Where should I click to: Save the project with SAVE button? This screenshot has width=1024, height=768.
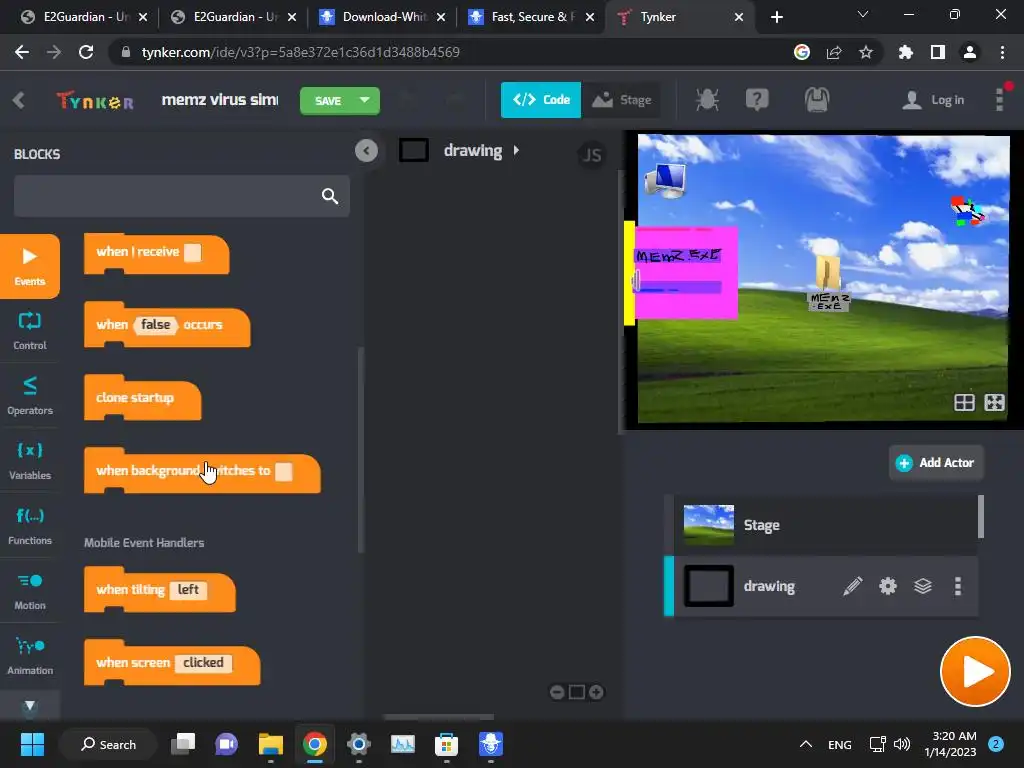(328, 101)
